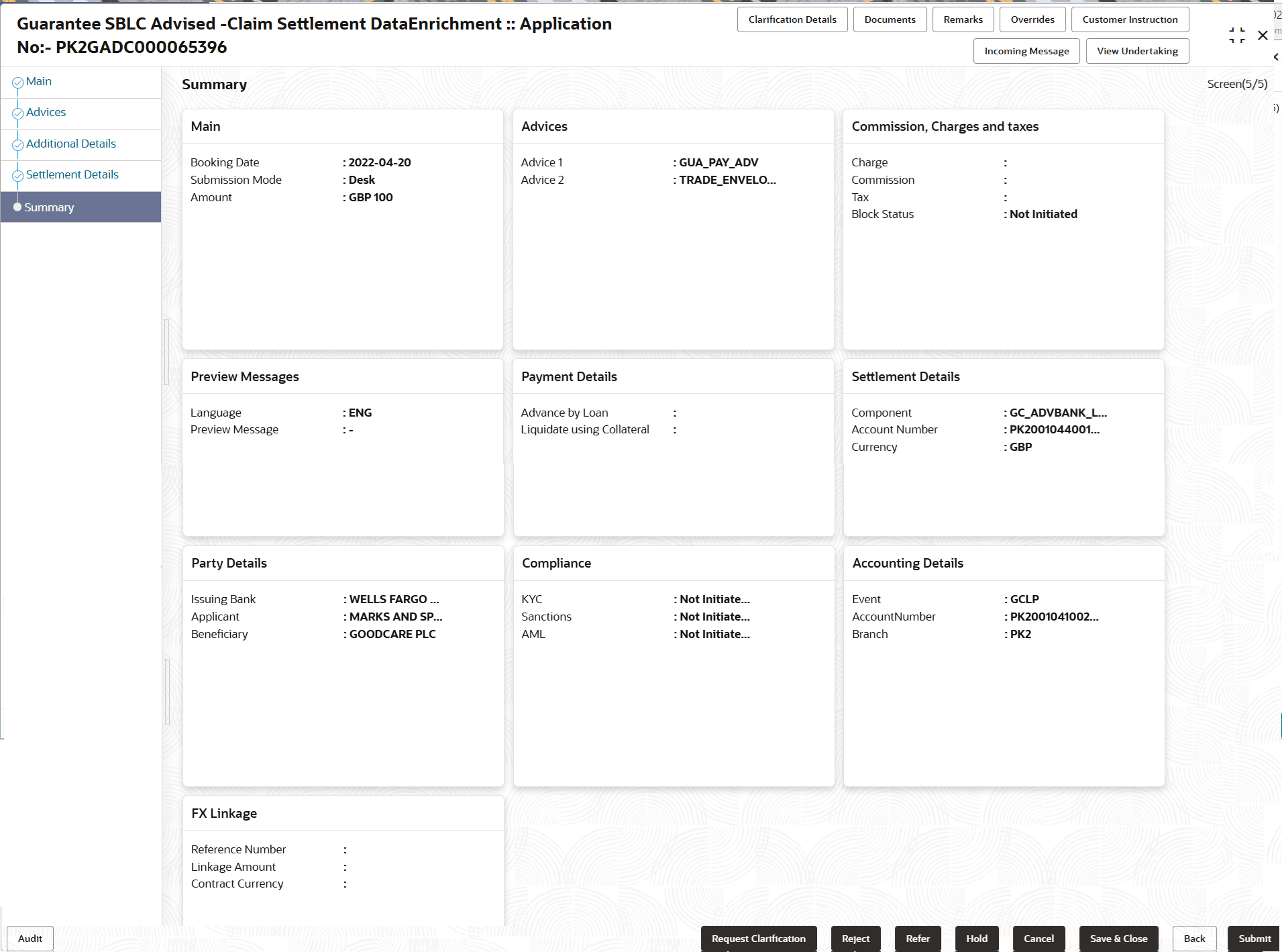Click the AML status Not Initiate...
This screenshot has width=1282, height=952.
[714, 634]
